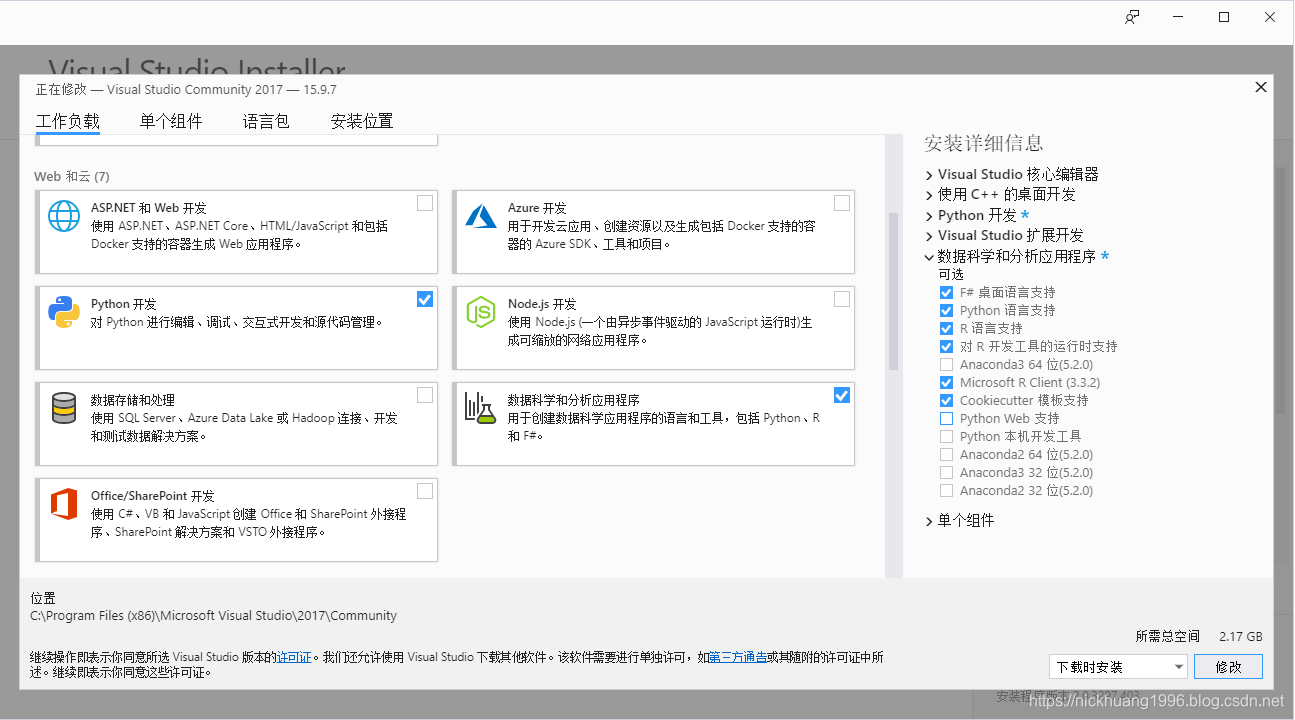Close the modify dialog with X
The width and height of the screenshot is (1295, 720).
tap(1261, 87)
